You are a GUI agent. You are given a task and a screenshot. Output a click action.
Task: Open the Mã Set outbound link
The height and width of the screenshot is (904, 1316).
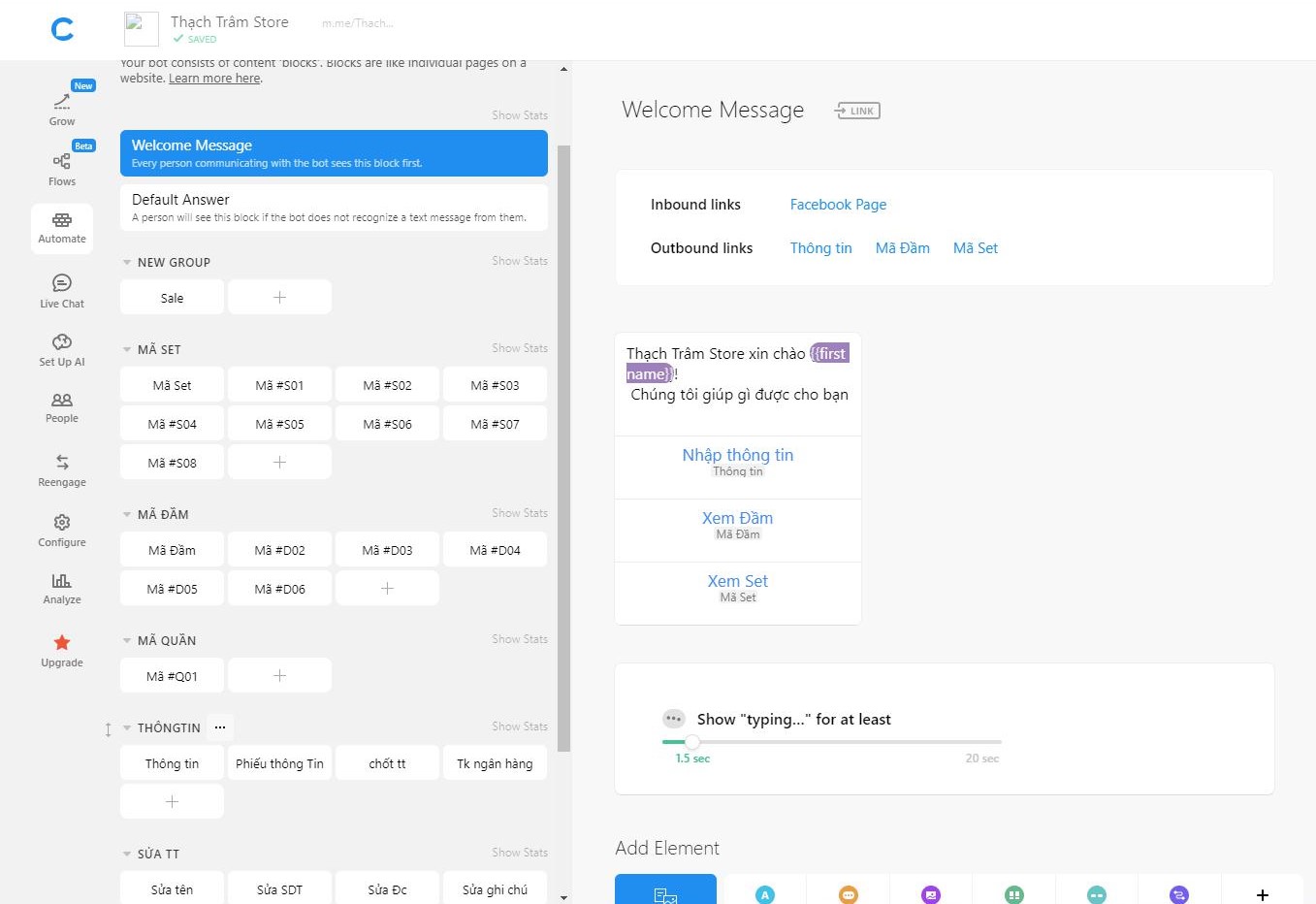point(975,248)
